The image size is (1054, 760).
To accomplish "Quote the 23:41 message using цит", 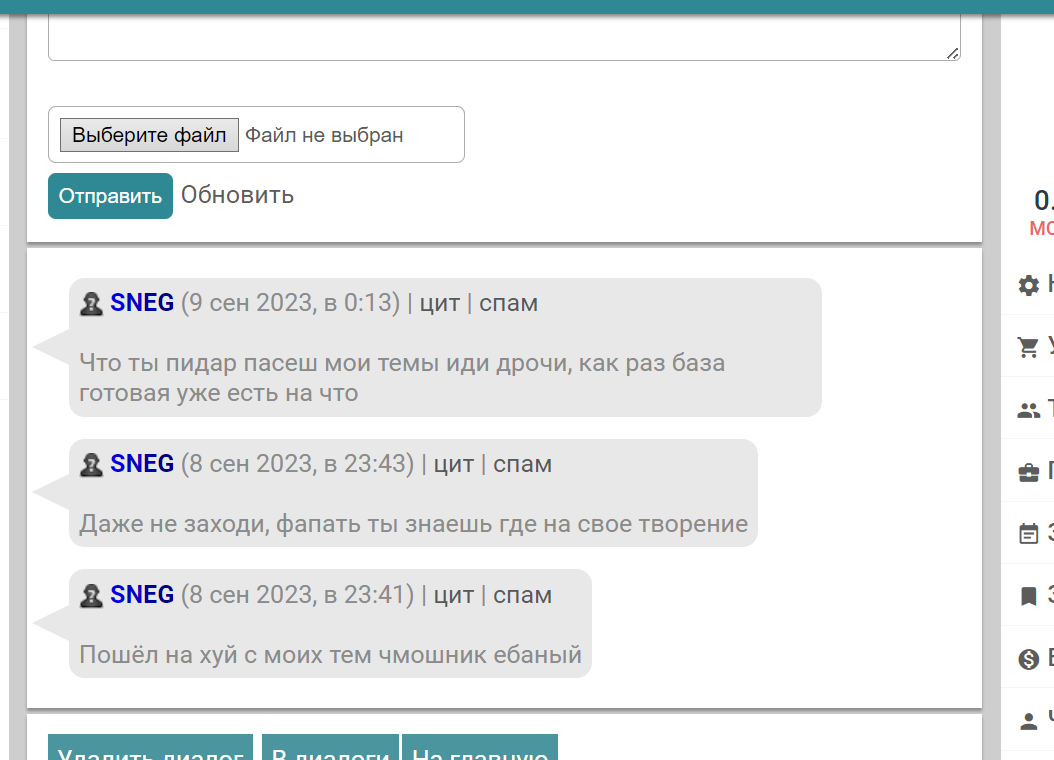I will point(453,595).
